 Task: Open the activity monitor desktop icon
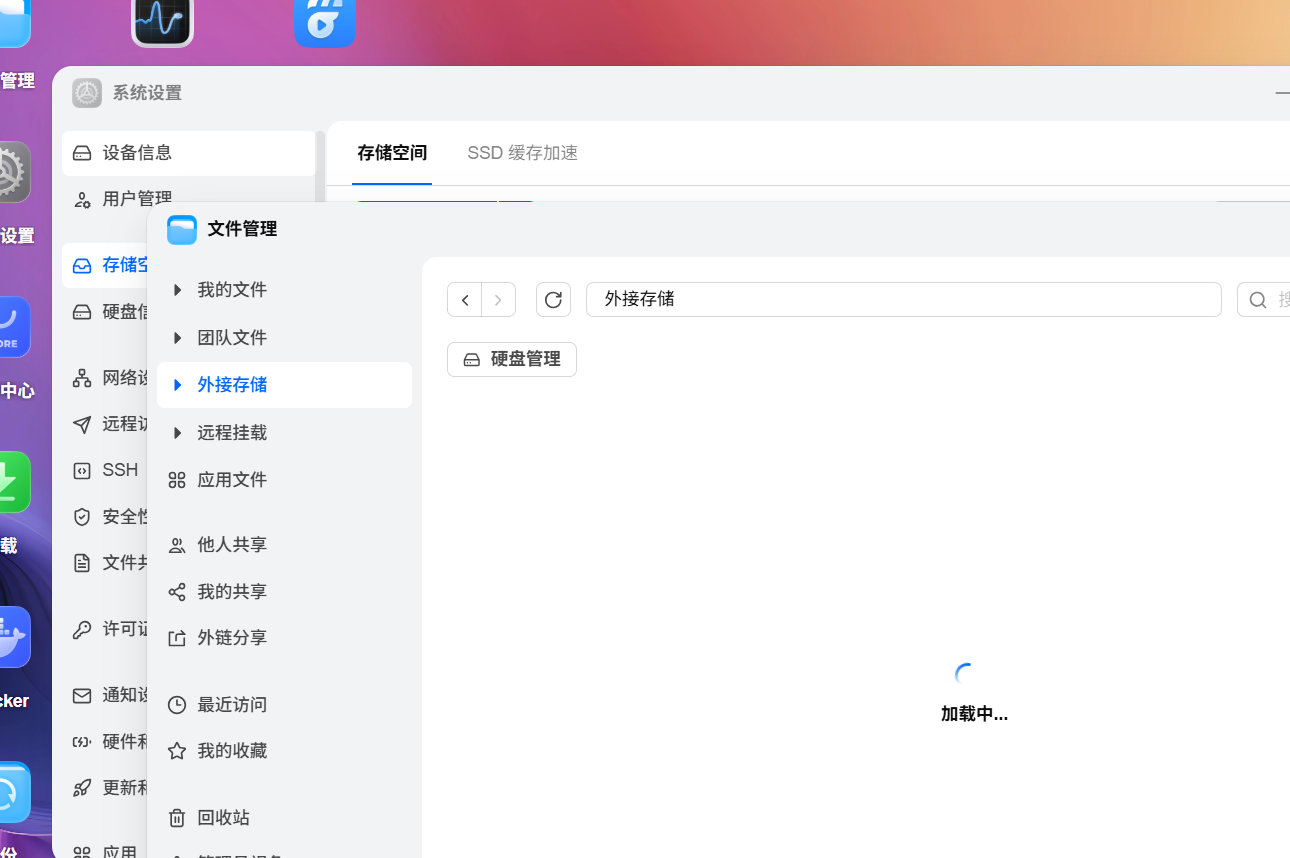[162, 20]
